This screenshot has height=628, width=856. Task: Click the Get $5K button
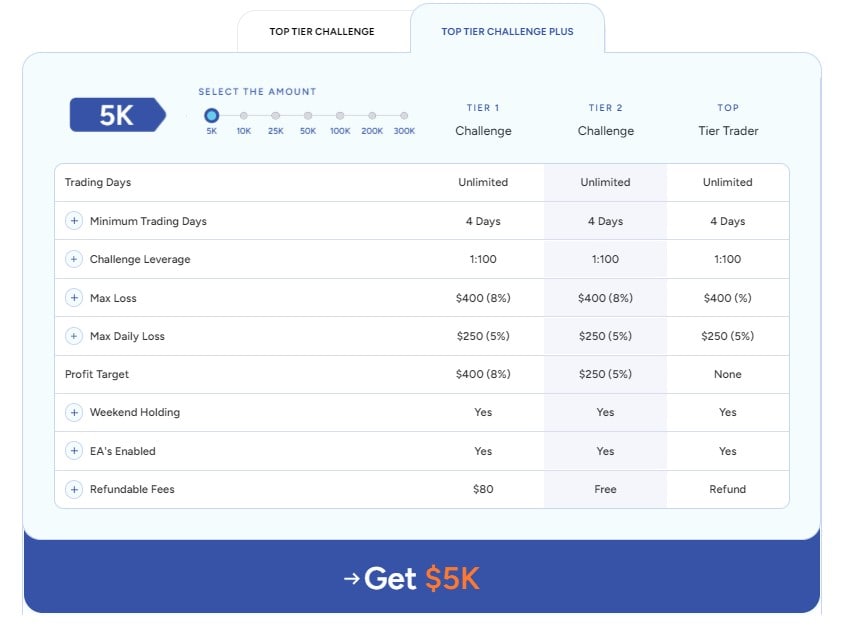coord(421,578)
